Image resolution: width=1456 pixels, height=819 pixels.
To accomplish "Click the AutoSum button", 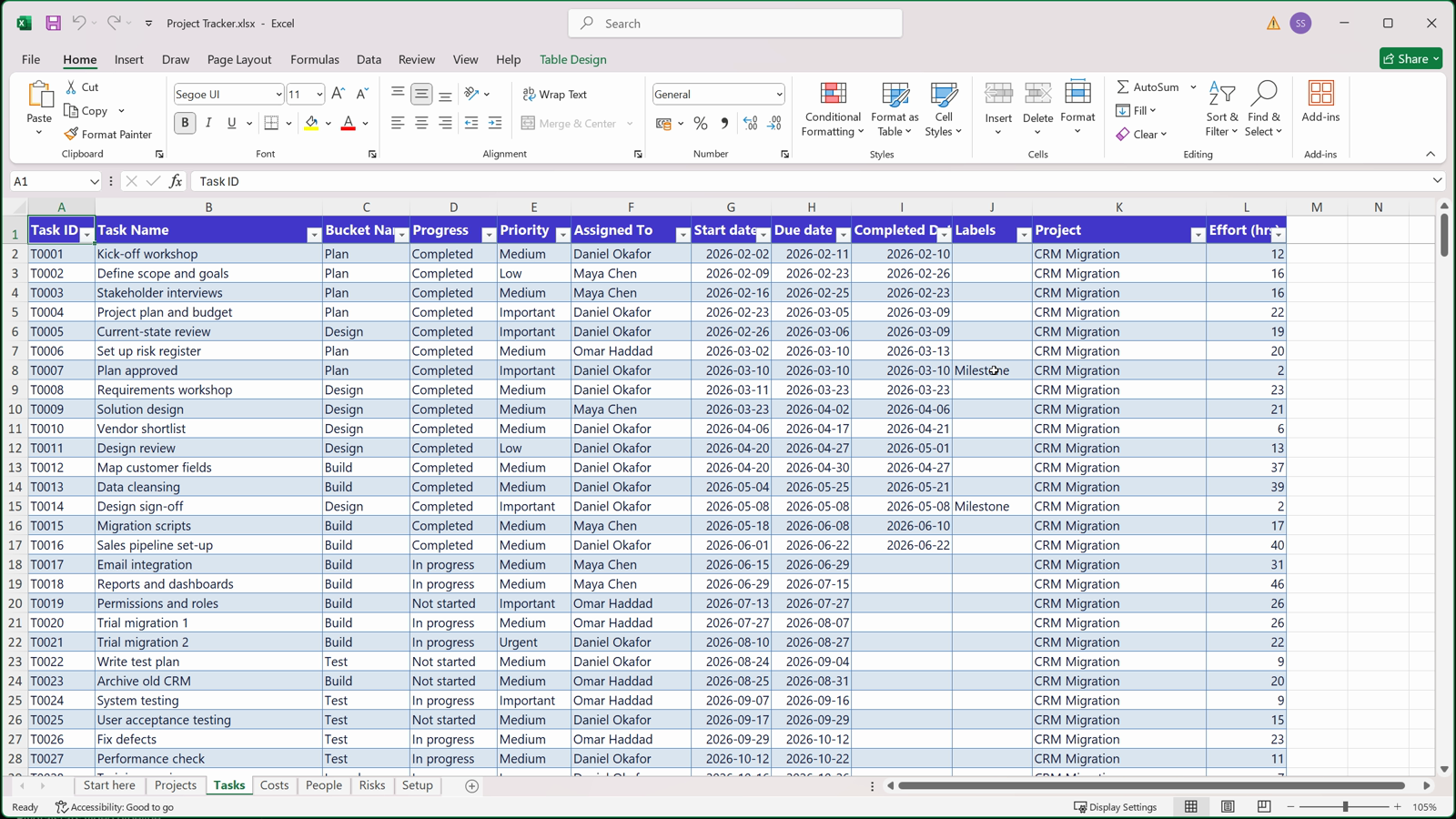I will pyautogui.click(x=1148, y=87).
